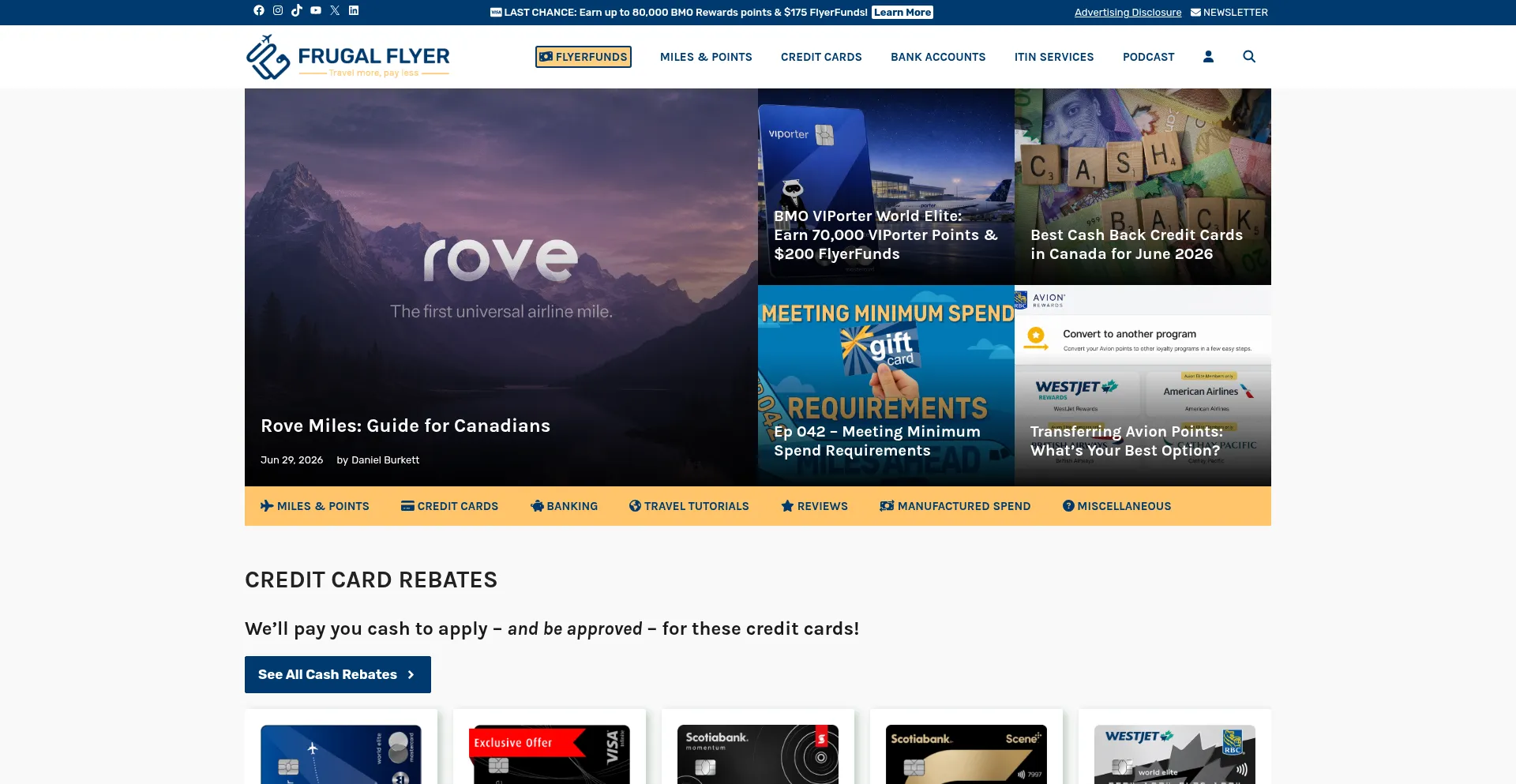Click the FlyerFunds highlighted nav button

(x=584, y=57)
